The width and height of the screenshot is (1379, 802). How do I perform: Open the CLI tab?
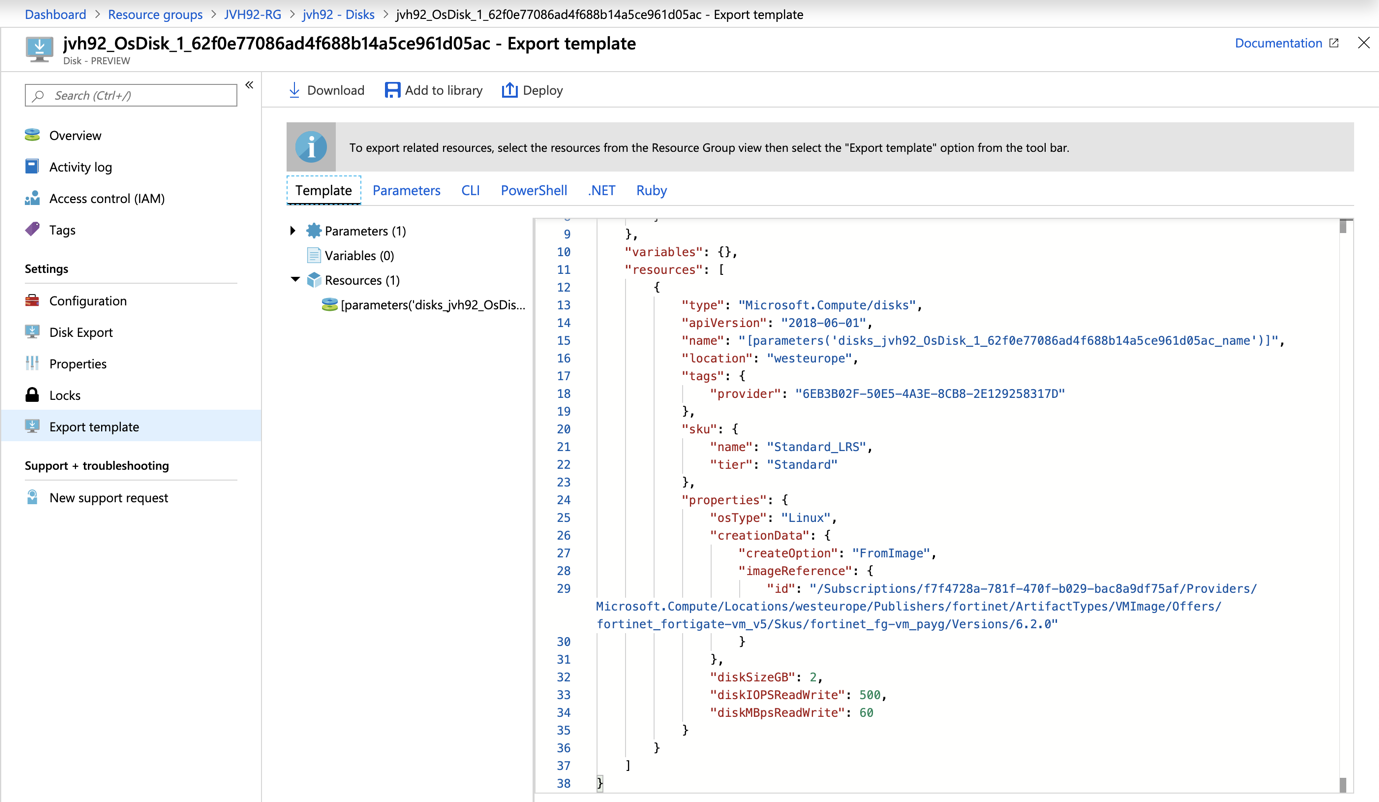pos(470,190)
